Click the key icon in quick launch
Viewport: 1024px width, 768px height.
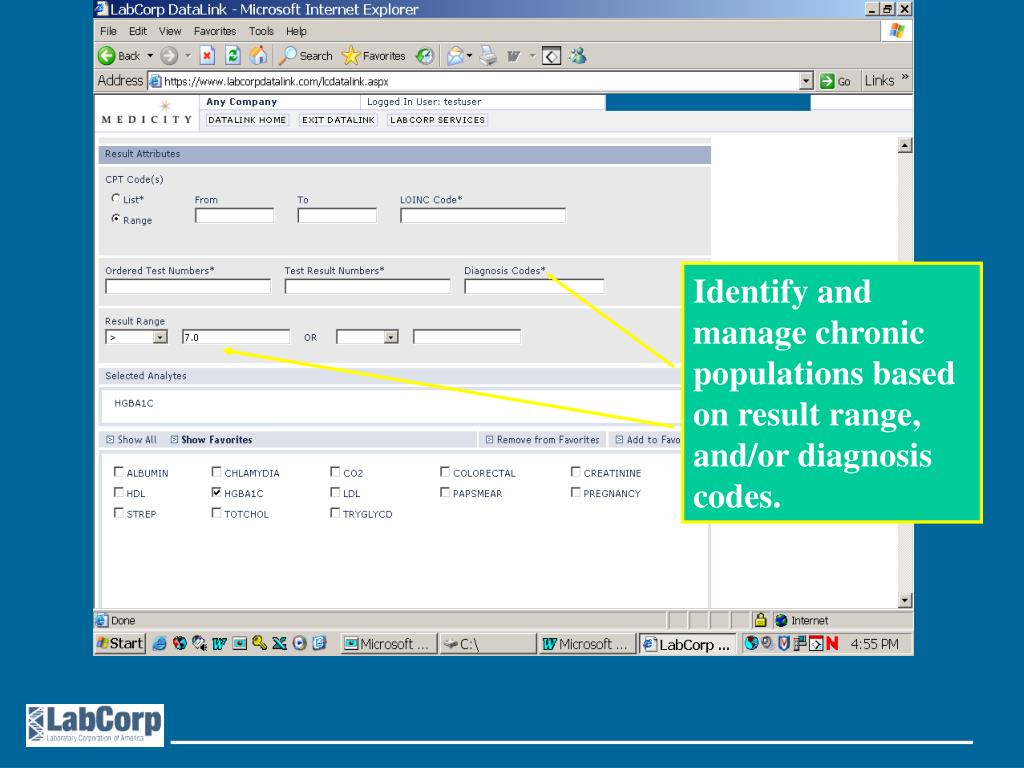[259, 643]
